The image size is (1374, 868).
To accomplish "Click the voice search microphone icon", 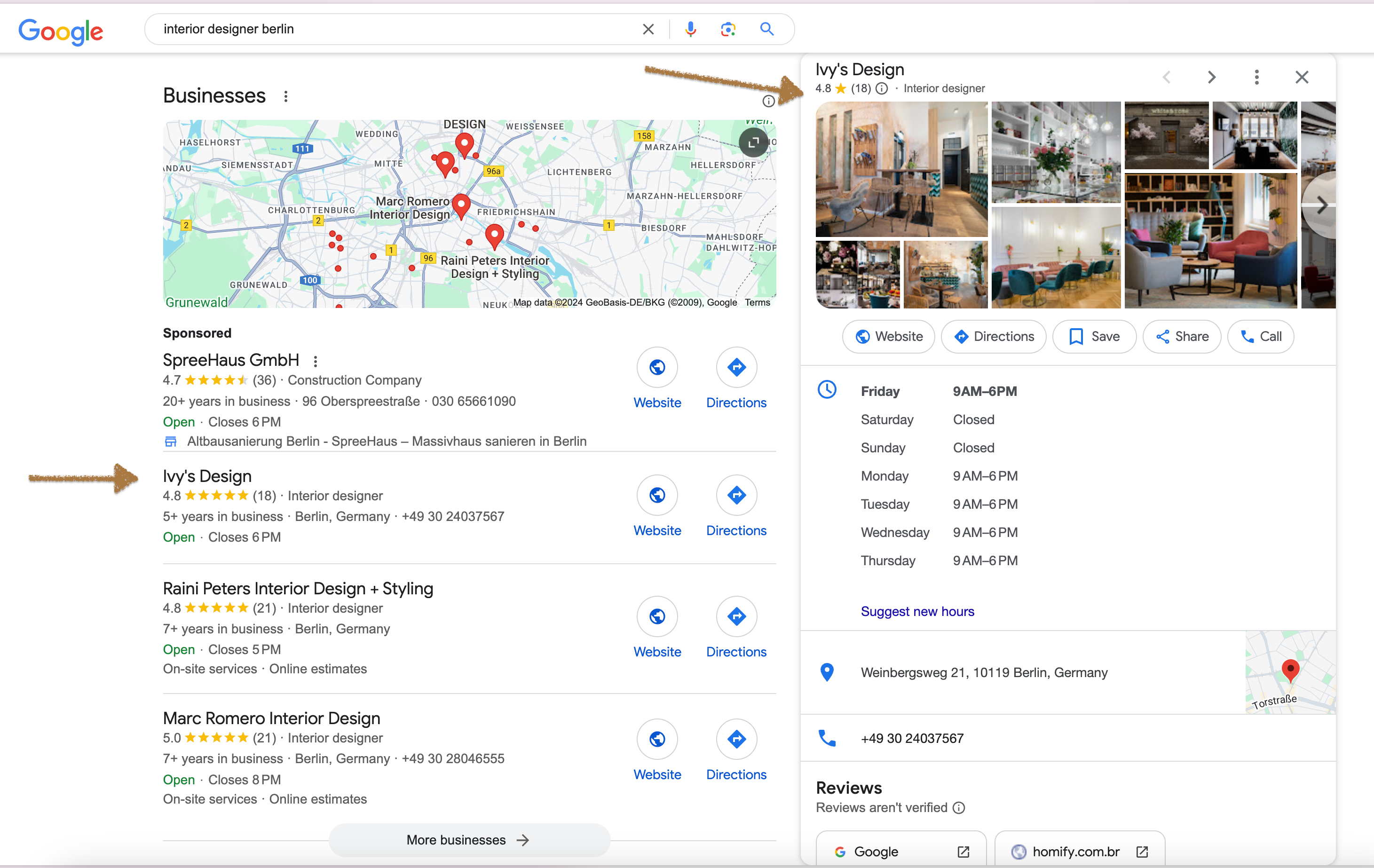I will tap(690, 29).
